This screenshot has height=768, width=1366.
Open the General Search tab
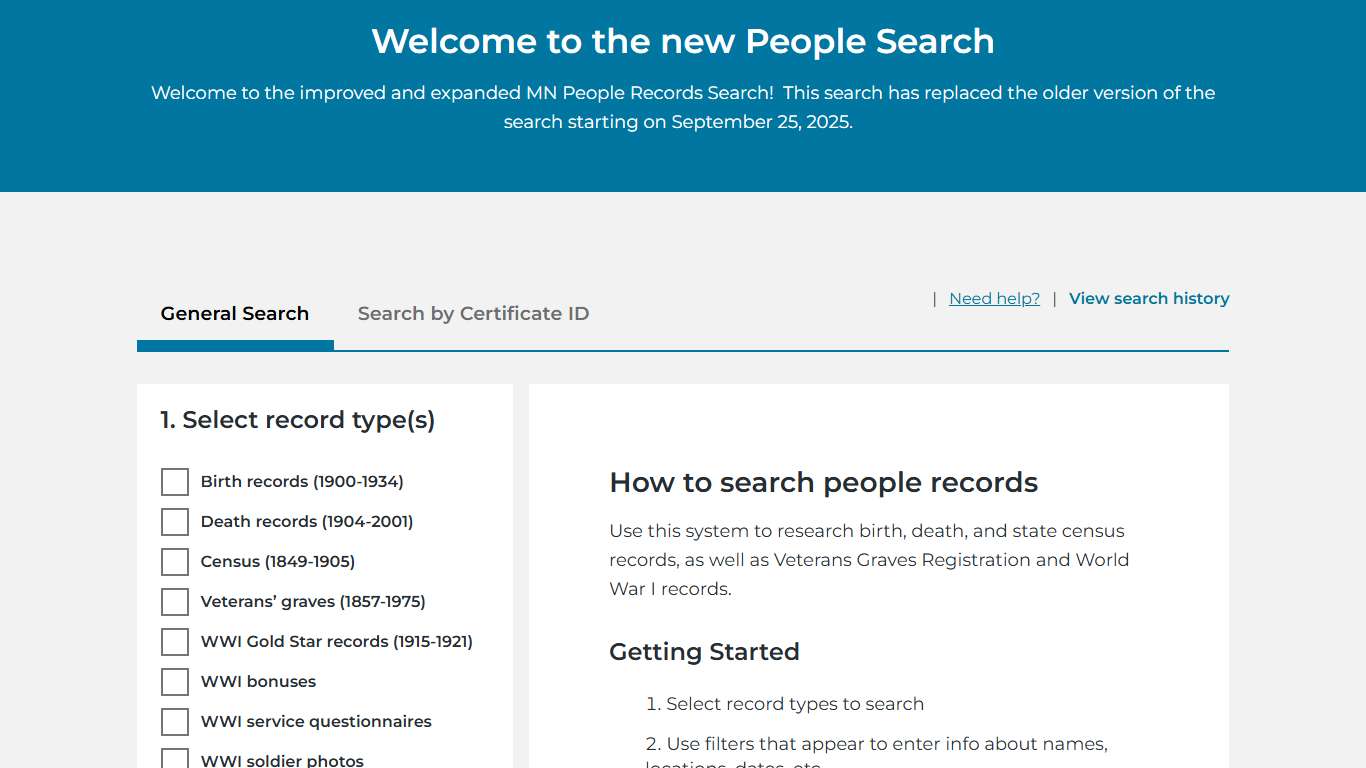(234, 313)
